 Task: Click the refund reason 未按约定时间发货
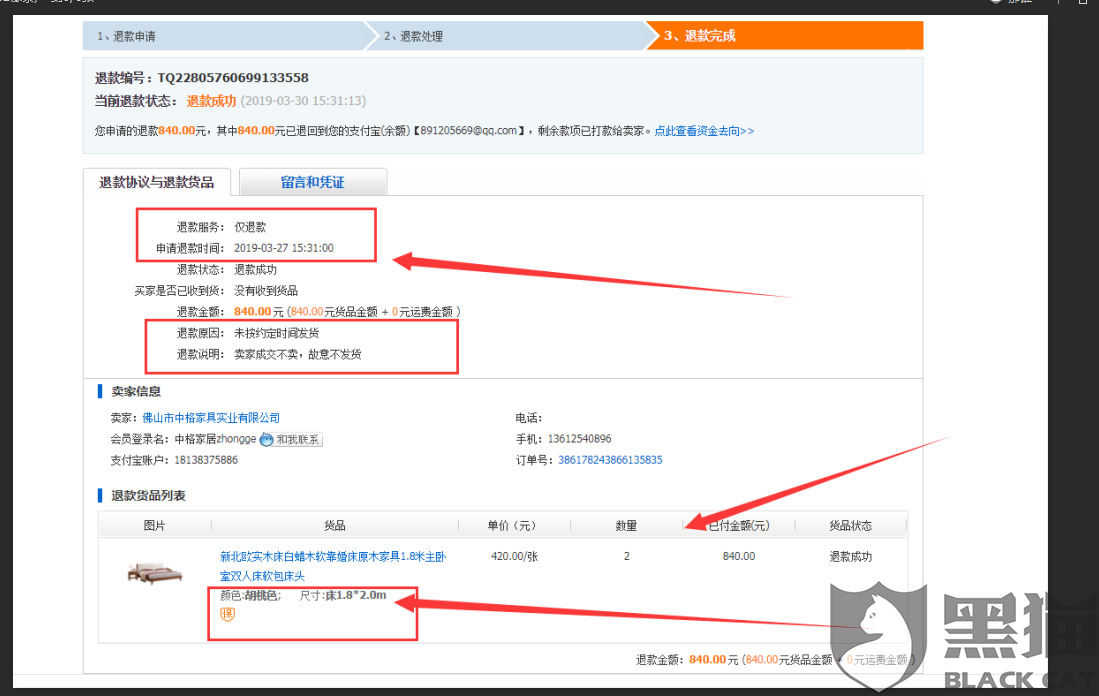(276, 333)
